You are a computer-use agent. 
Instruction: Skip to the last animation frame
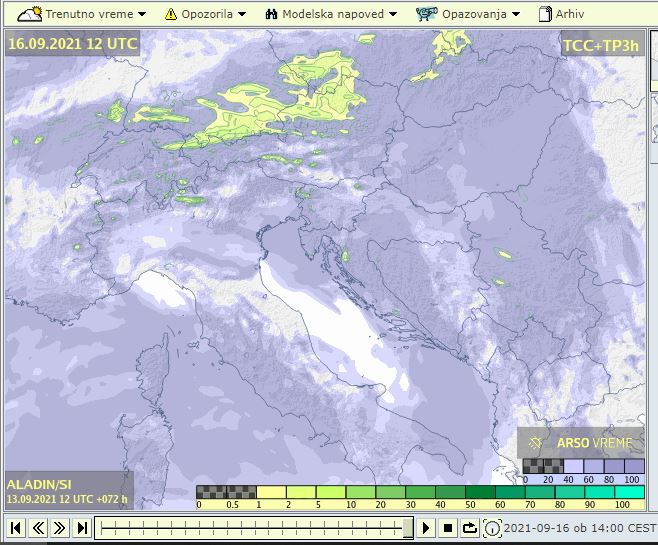tap(82, 528)
